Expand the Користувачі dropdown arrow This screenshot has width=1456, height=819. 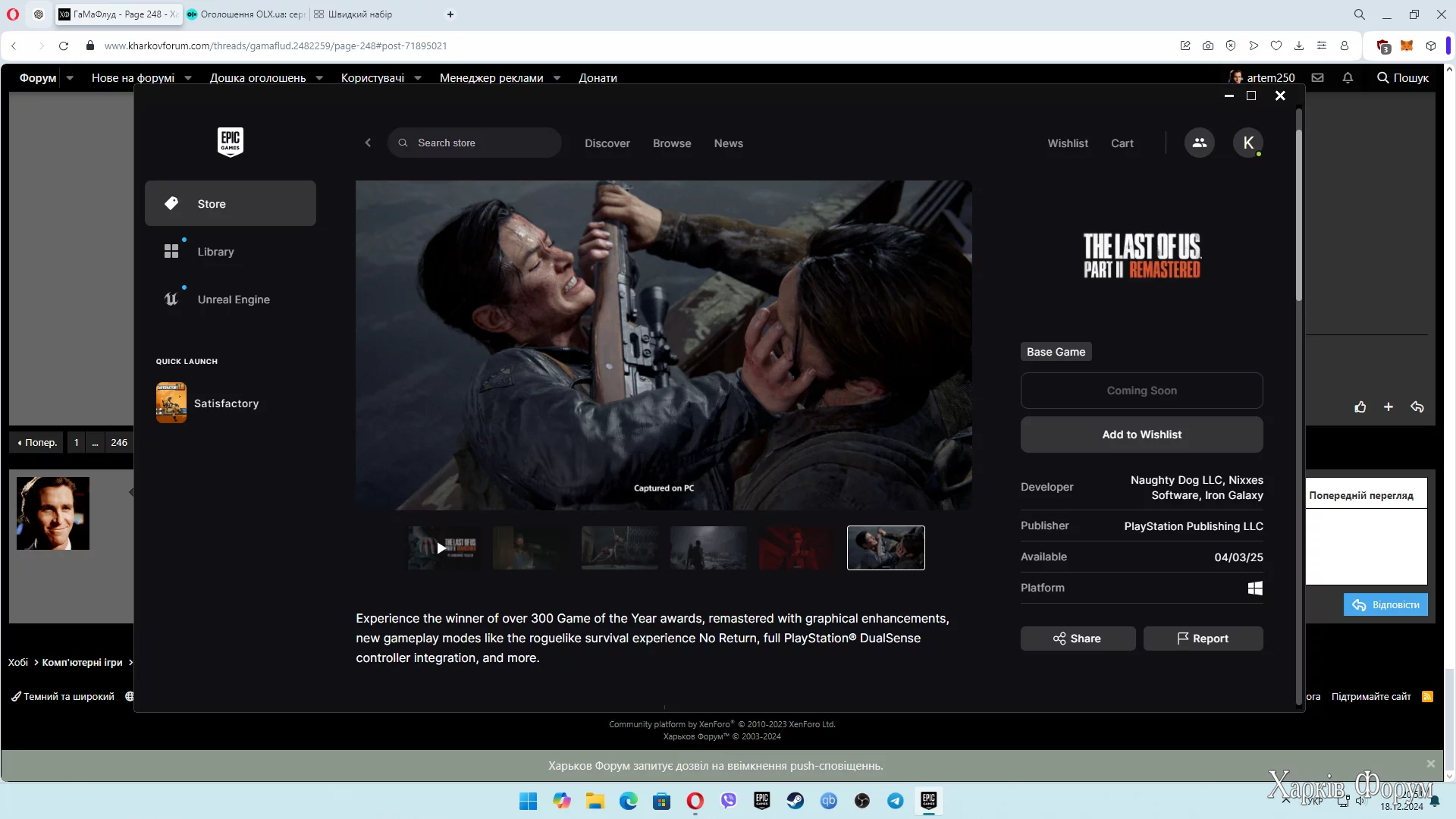pos(418,77)
